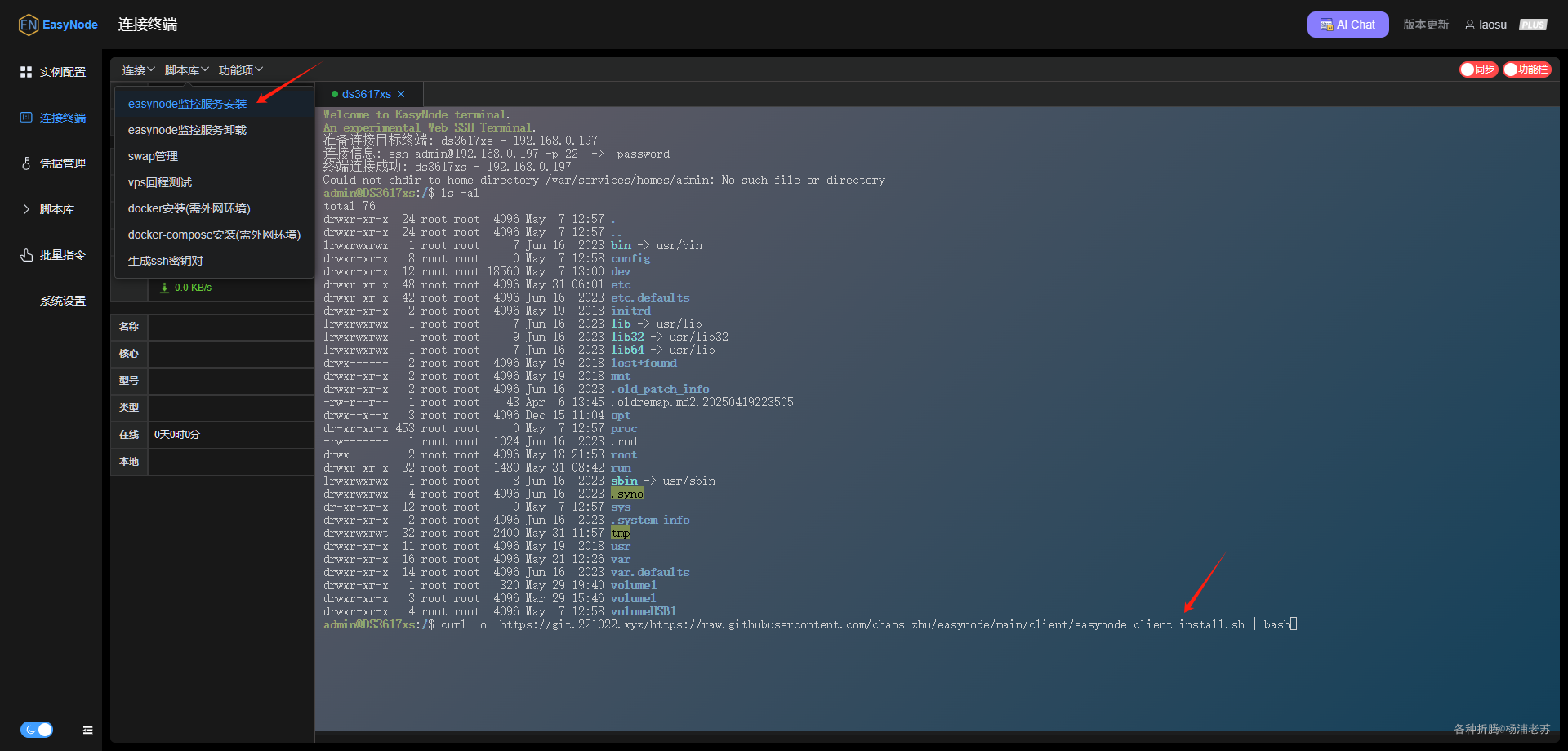Open 批量指令 hand icon in sidebar

pos(26,255)
